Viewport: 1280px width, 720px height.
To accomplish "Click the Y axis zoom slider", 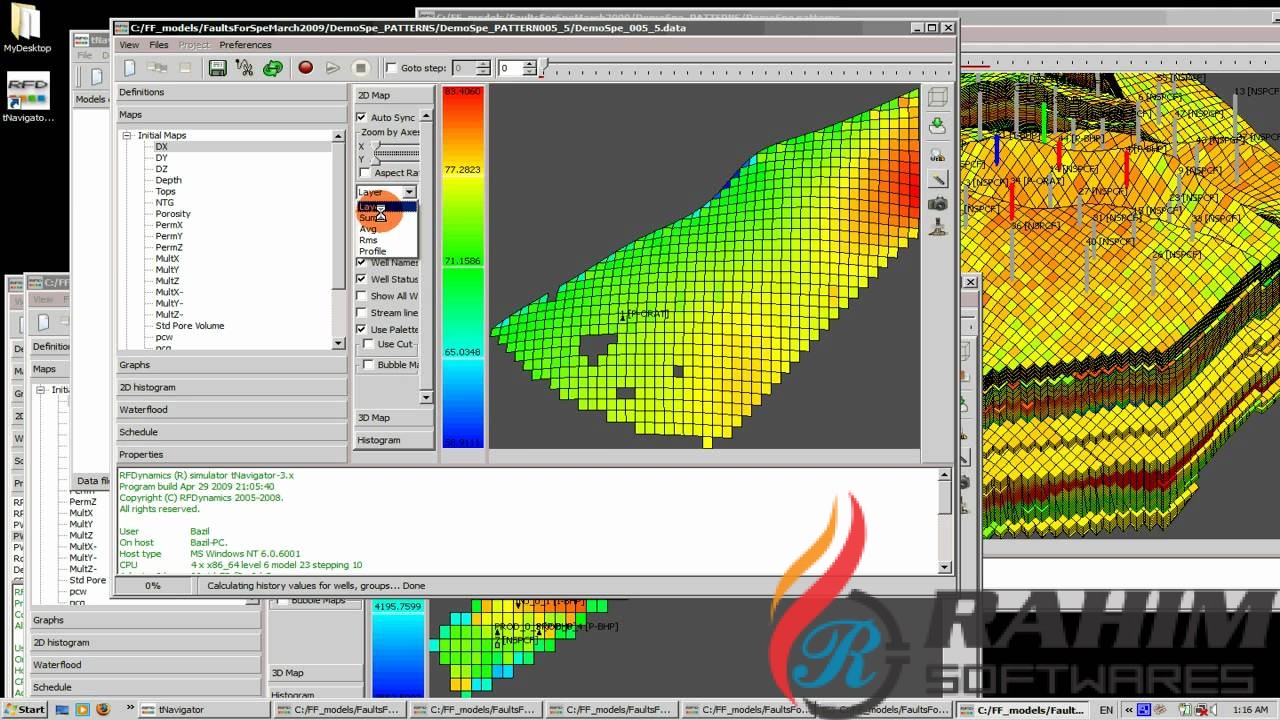I will click(396, 159).
